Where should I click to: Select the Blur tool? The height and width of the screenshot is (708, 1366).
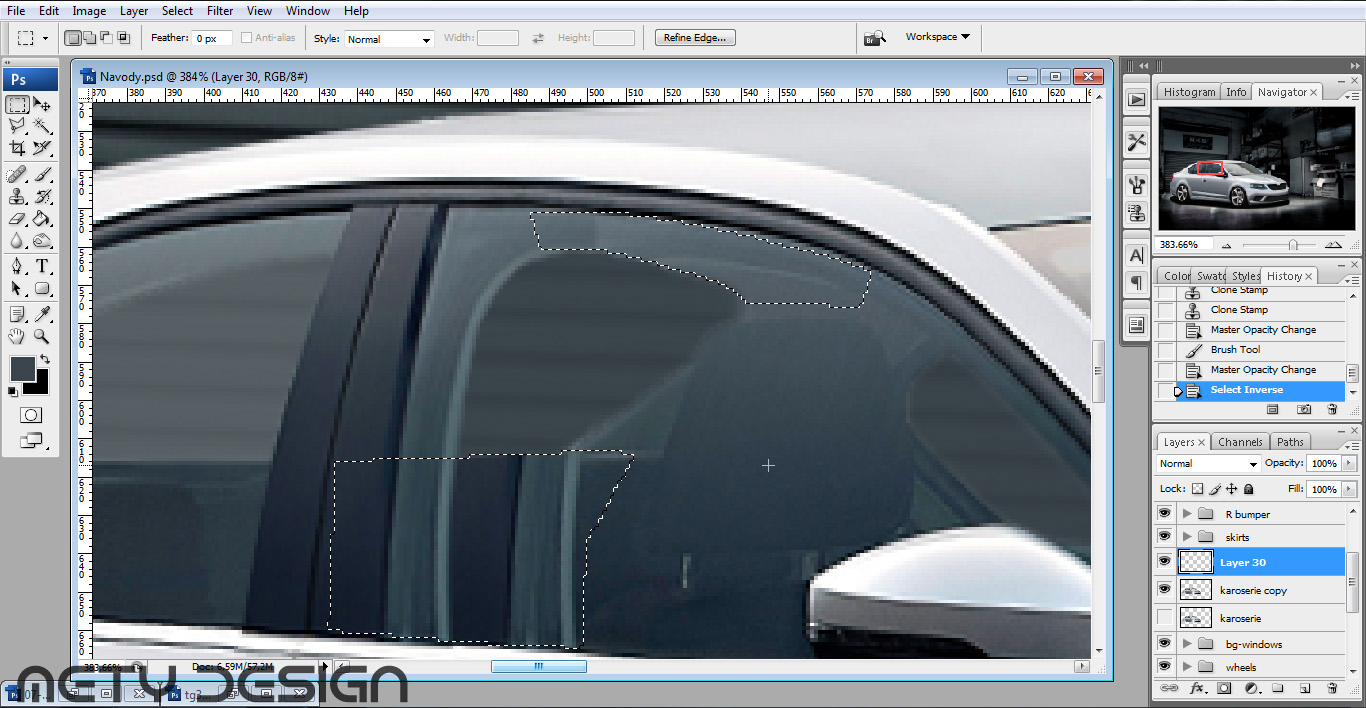17,240
